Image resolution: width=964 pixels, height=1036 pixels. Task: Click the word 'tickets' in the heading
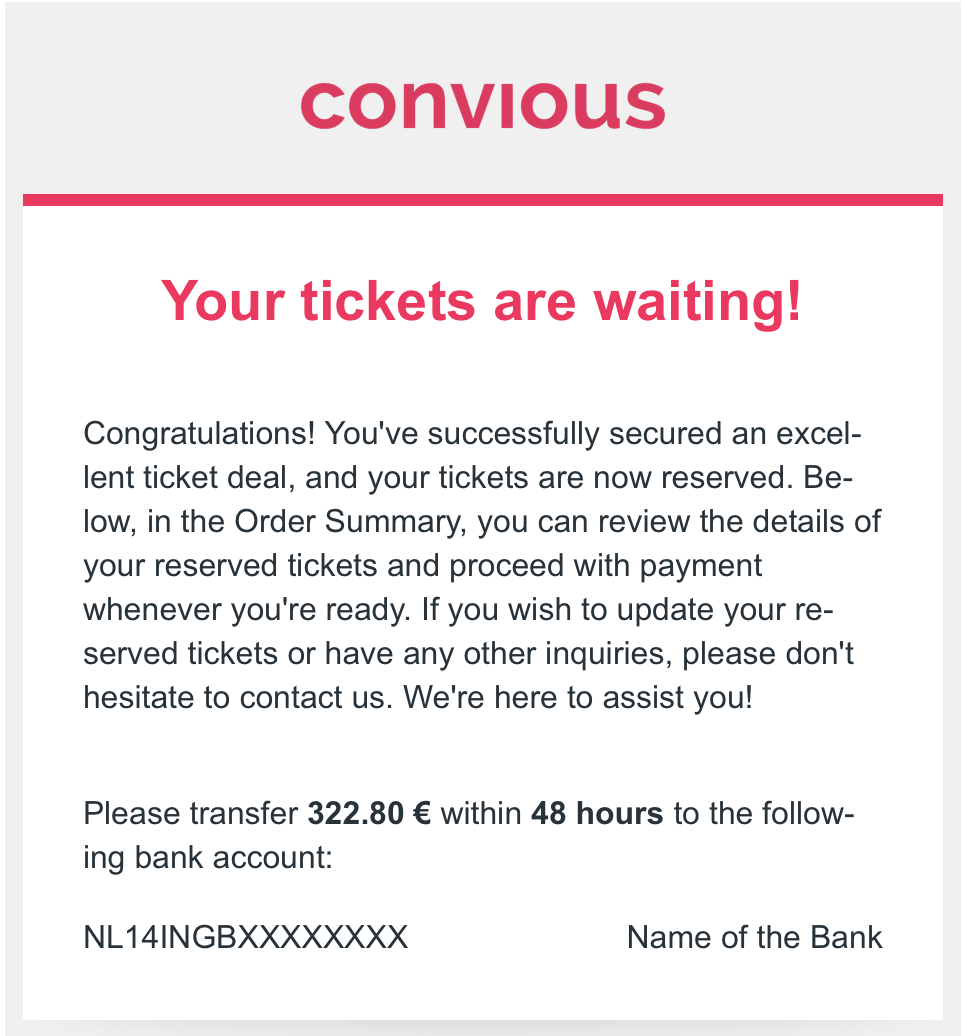388,303
